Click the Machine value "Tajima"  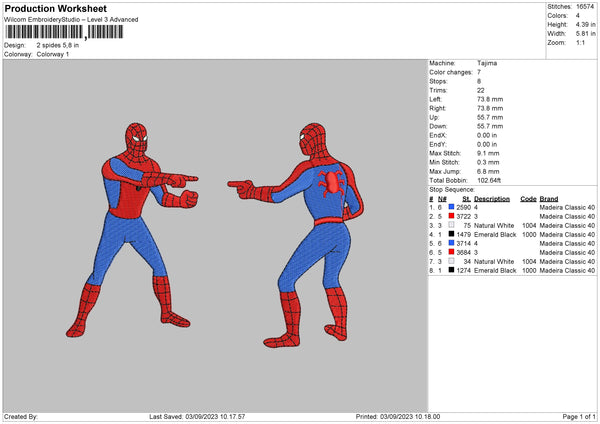[487, 63]
